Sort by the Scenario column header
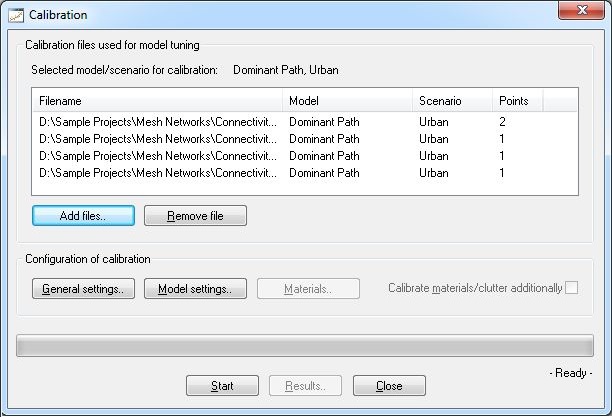 [452, 101]
